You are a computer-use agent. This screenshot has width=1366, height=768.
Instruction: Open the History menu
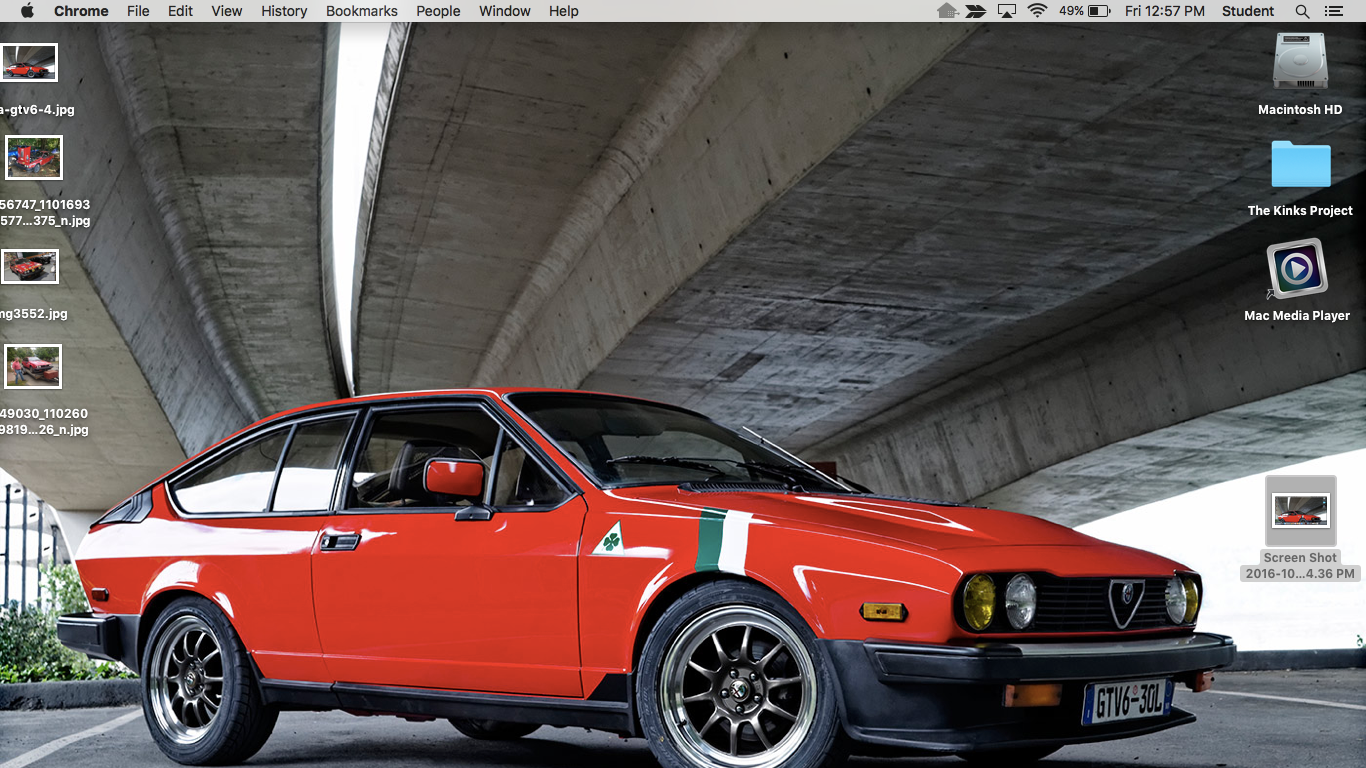click(284, 11)
